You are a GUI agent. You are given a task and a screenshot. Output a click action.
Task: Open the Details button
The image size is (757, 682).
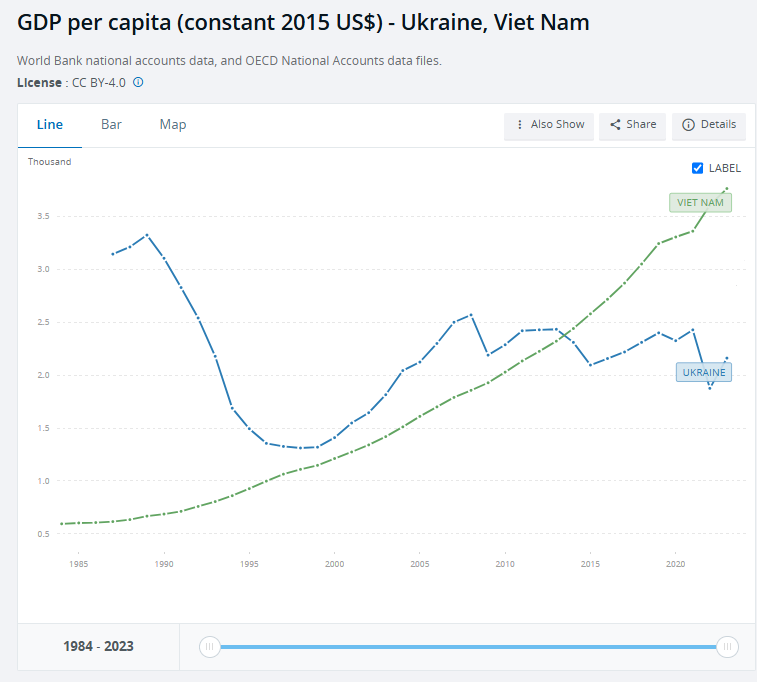pos(709,125)
